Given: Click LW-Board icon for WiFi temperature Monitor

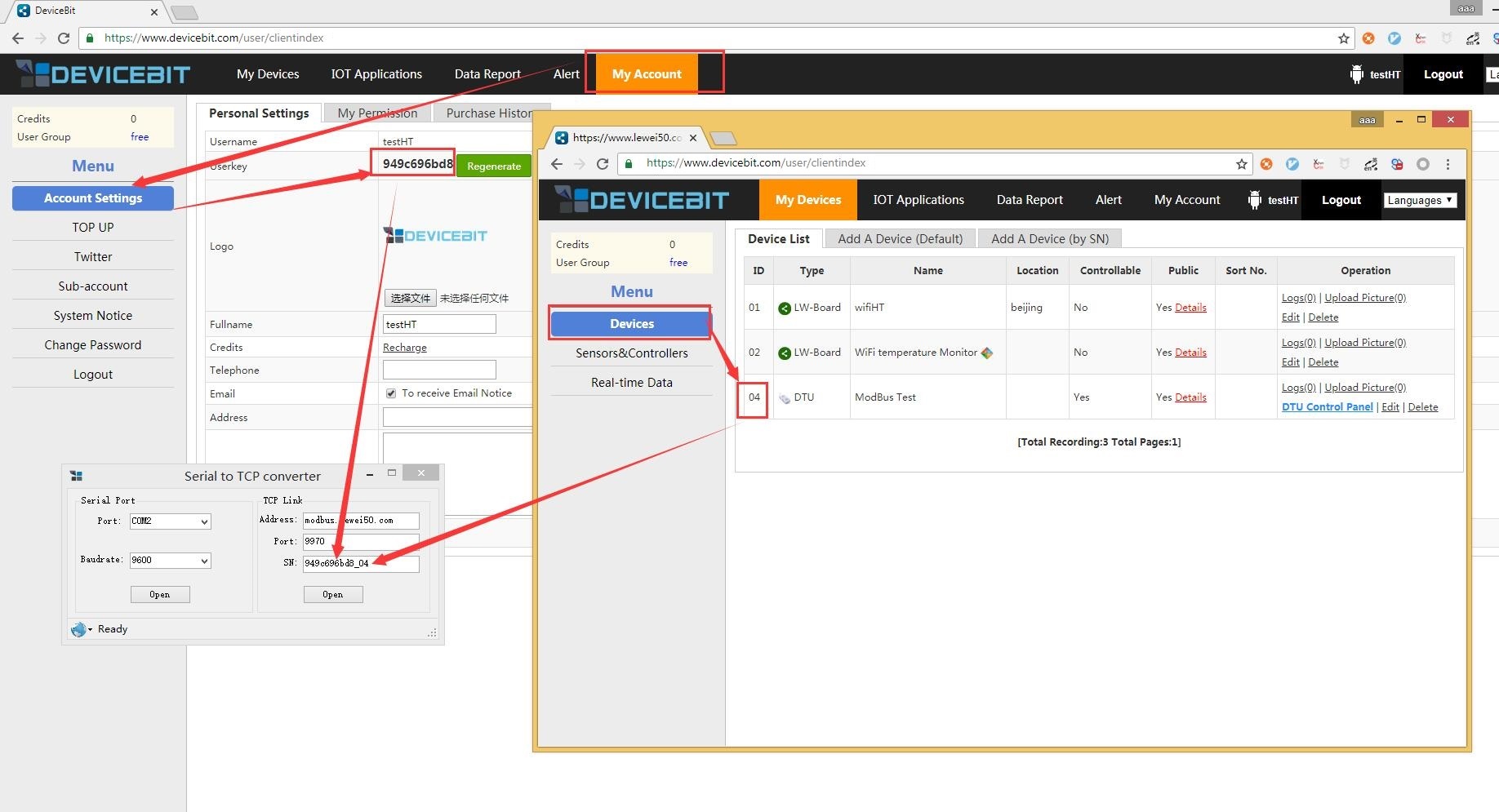Looking at the screenshot, I should 785,353.
